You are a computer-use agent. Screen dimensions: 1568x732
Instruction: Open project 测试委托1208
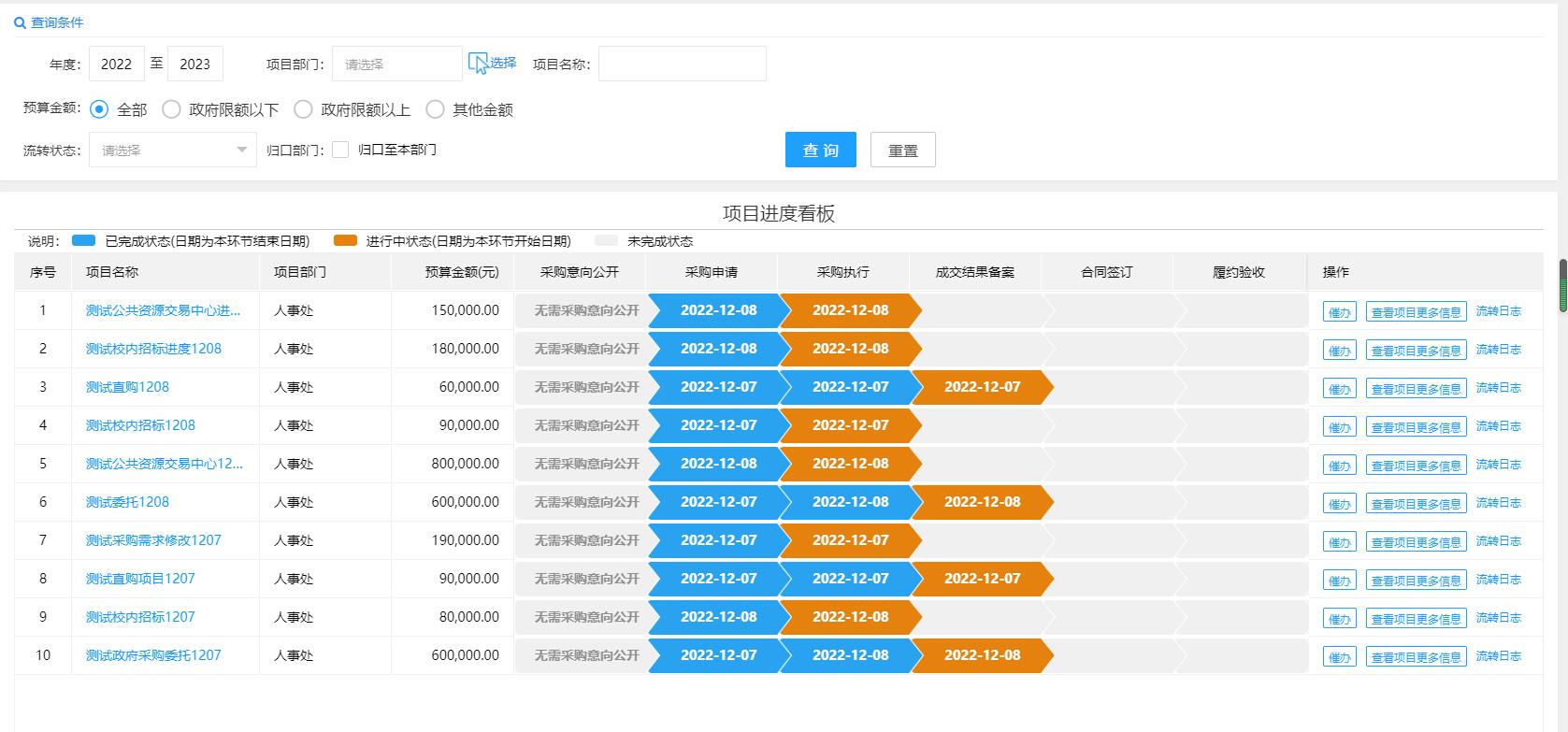pos(127,502)
